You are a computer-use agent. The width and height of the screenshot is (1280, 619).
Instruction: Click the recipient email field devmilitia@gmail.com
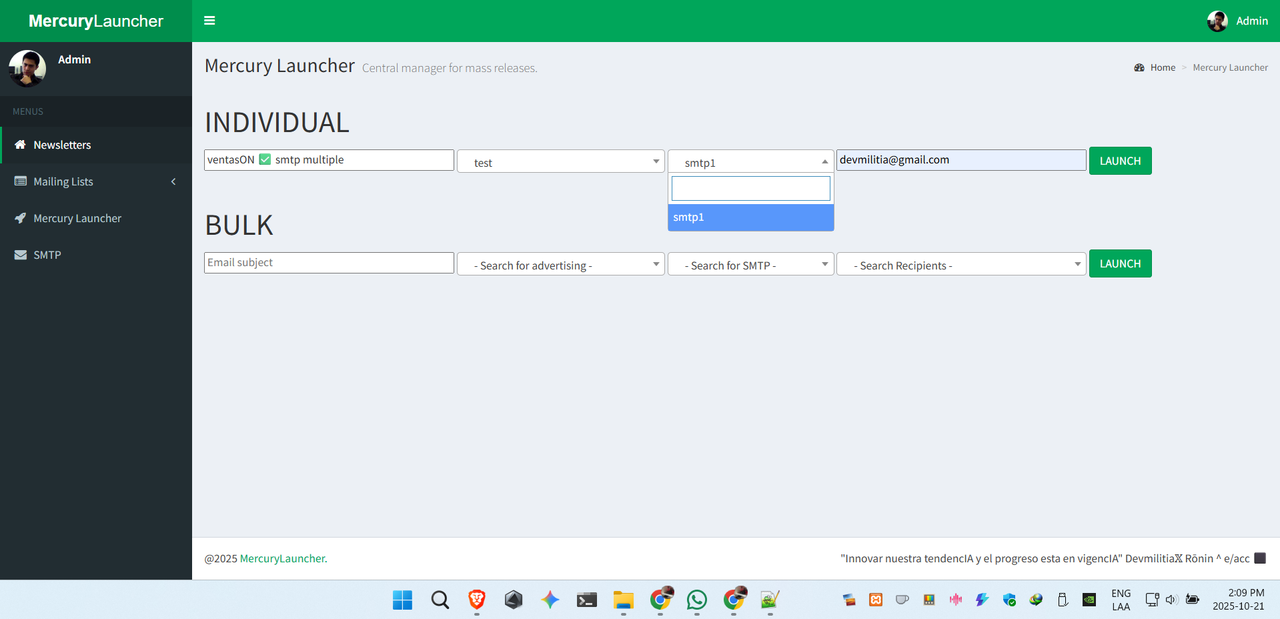(961, 160)
